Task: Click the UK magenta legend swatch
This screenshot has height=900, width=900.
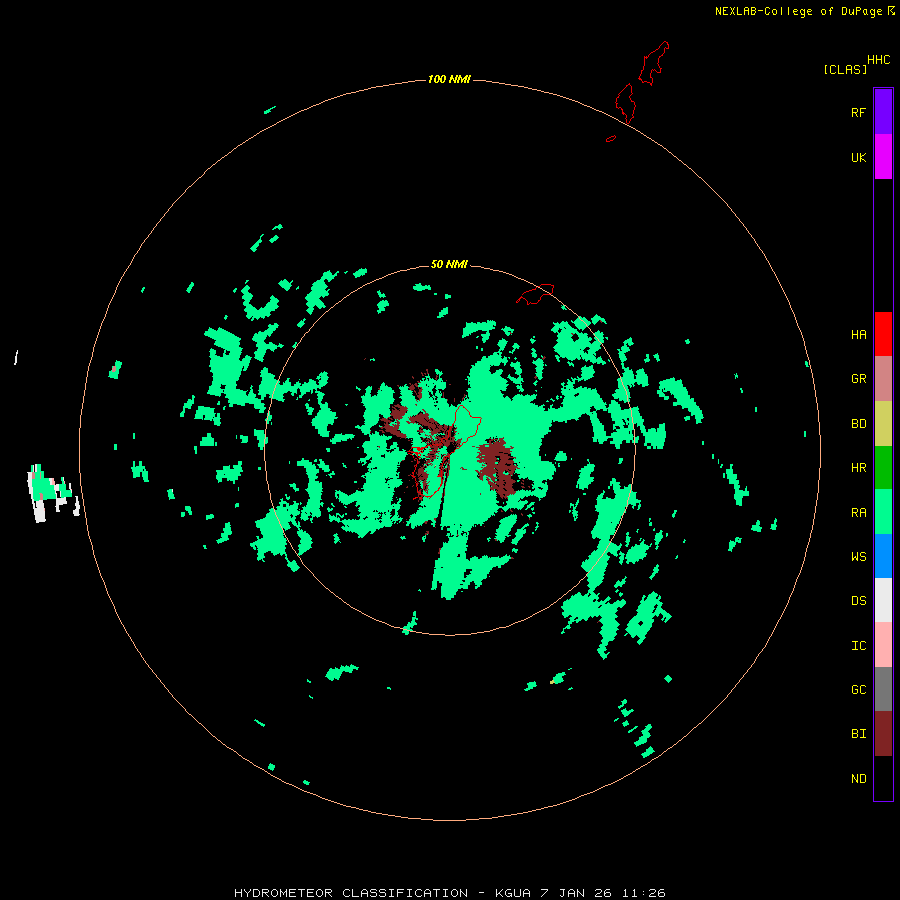Action: click(x=883, y=157)
